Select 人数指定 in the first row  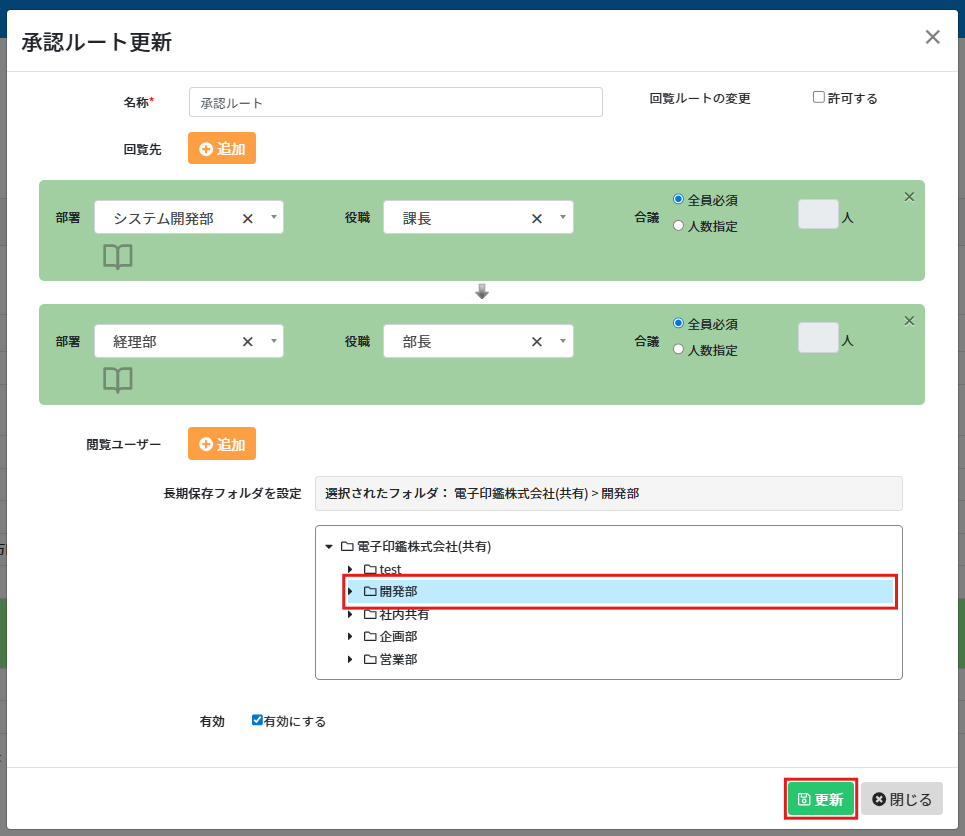click(x=679, y=226)
